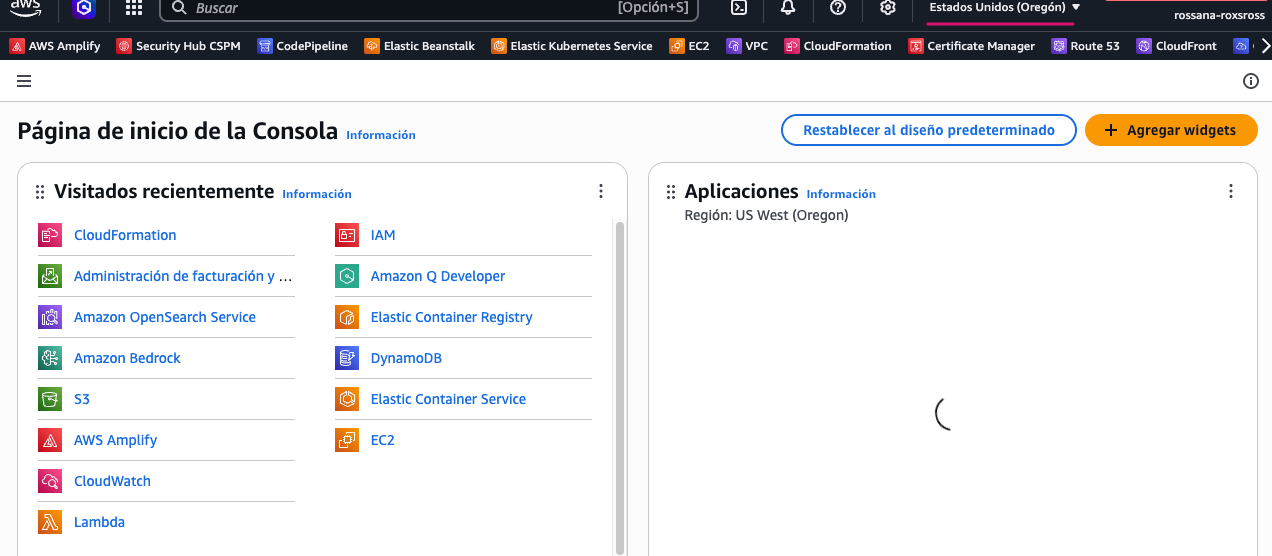Screen dimensions: 1272x556
Task: Click the billing administration icon
Action: click(x=50, y=276)
